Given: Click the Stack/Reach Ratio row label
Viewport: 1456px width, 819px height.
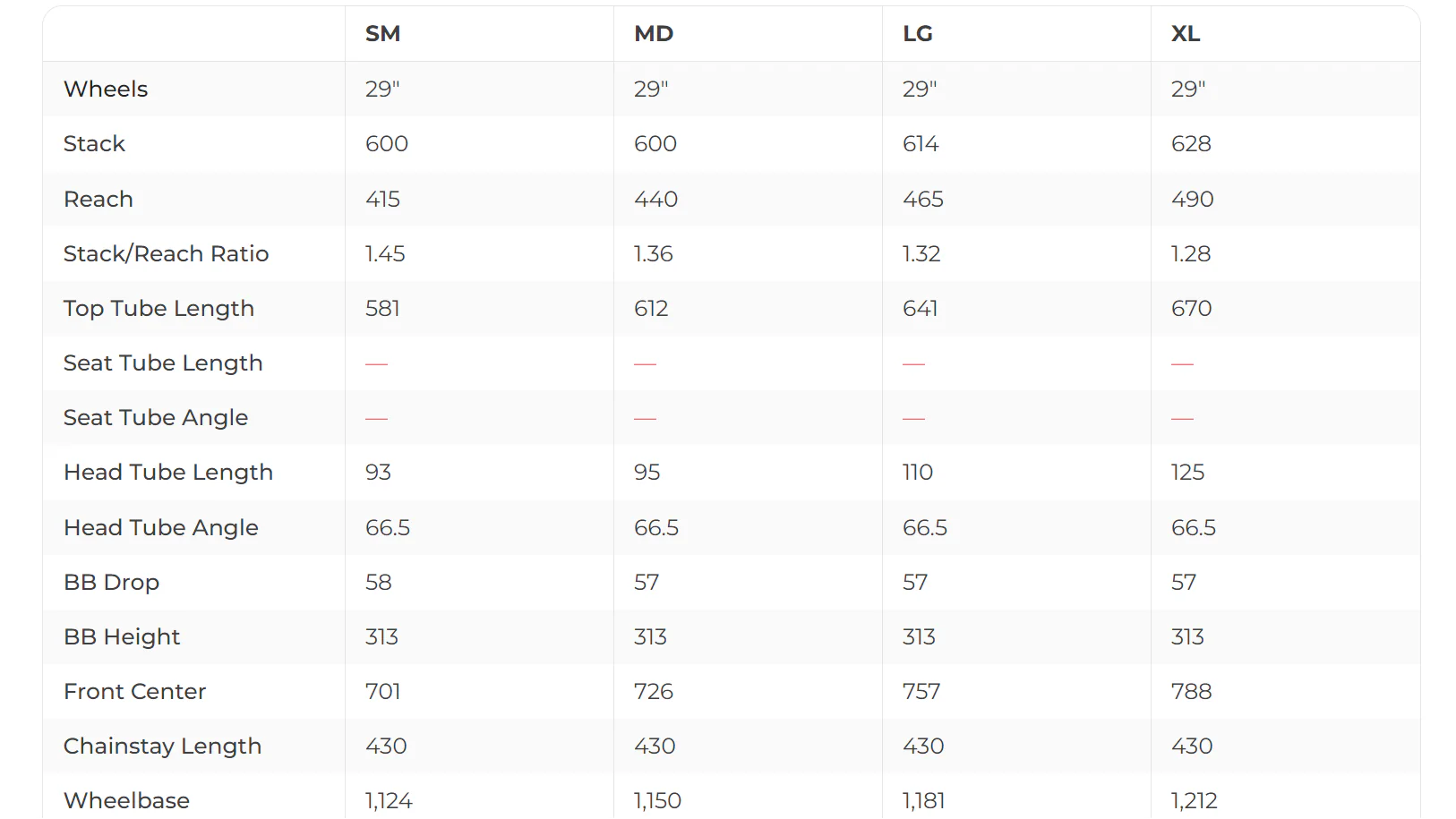Looking at the screenshot, I should click(x=166, y=254).
